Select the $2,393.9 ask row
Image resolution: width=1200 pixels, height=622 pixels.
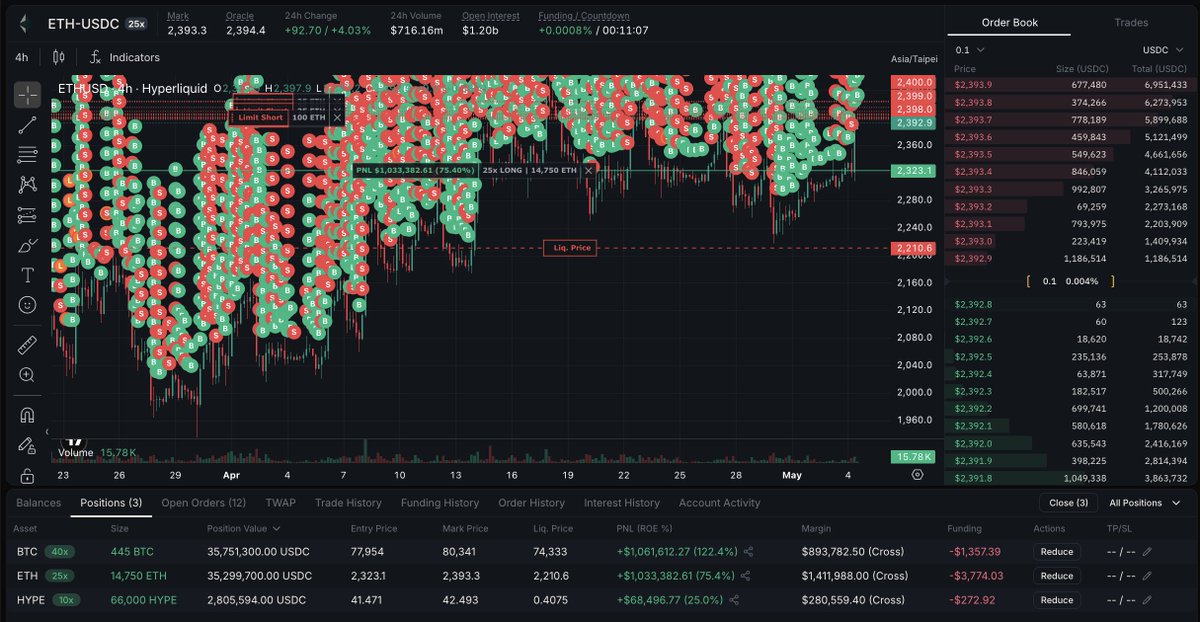click(1070, 85)
